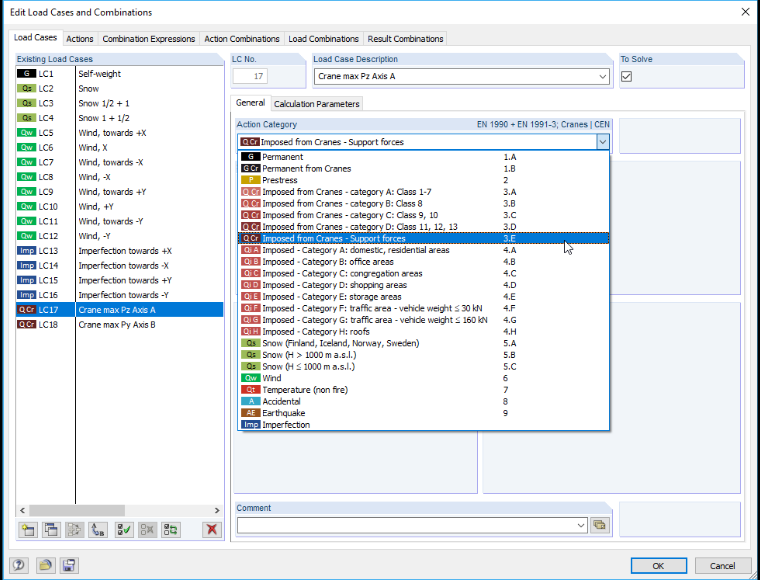Select the General sub-tab

point(250,103)
